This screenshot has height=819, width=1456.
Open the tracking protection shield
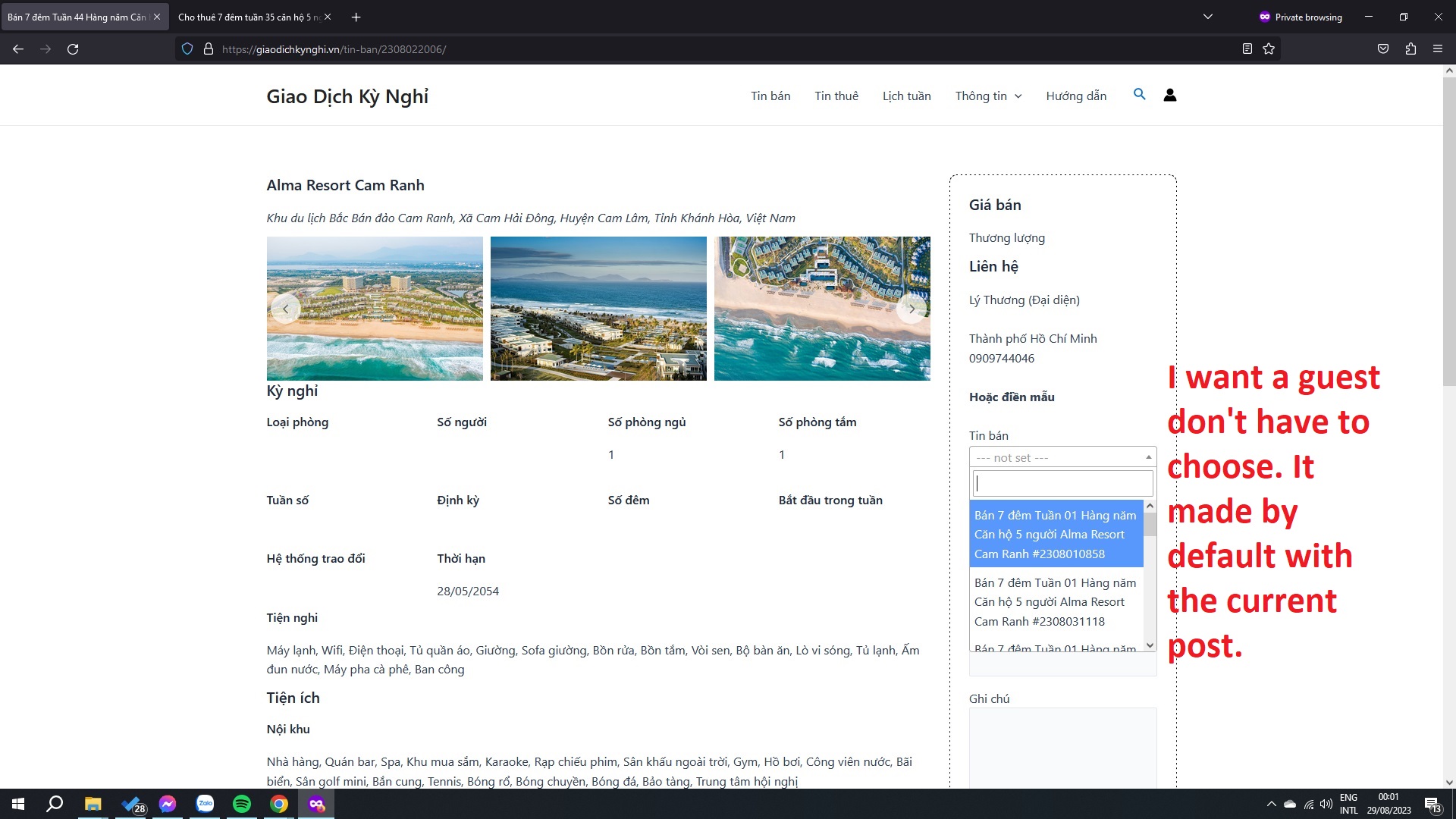coord(187,49)
